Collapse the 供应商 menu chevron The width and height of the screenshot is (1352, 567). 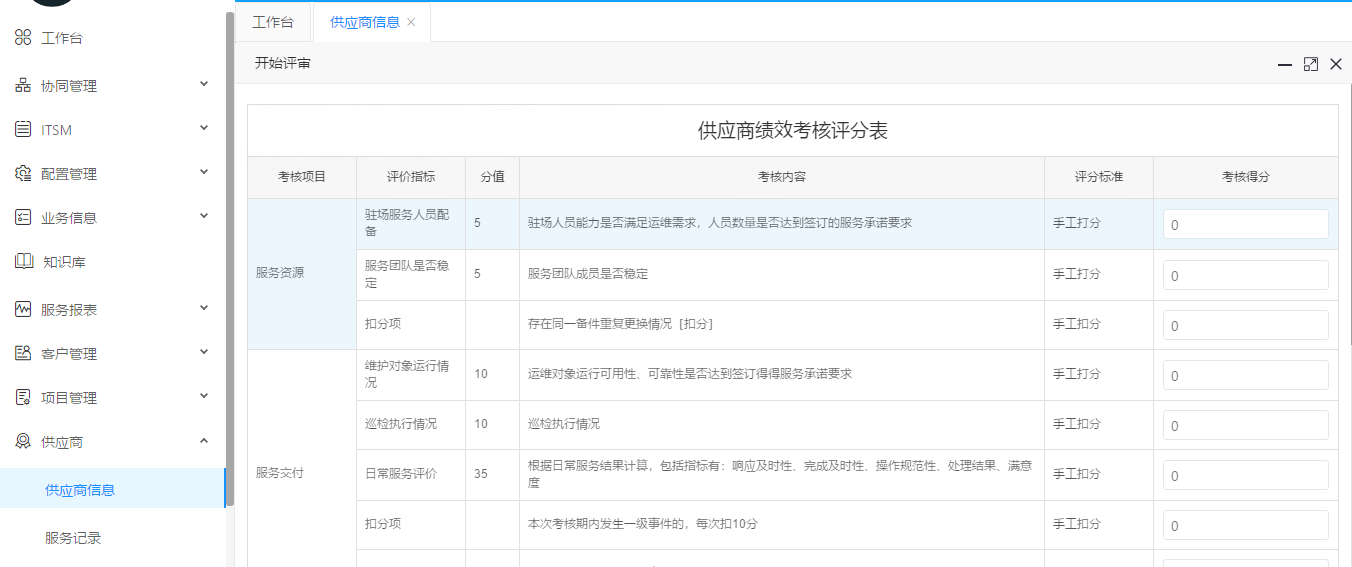[204, 441]
